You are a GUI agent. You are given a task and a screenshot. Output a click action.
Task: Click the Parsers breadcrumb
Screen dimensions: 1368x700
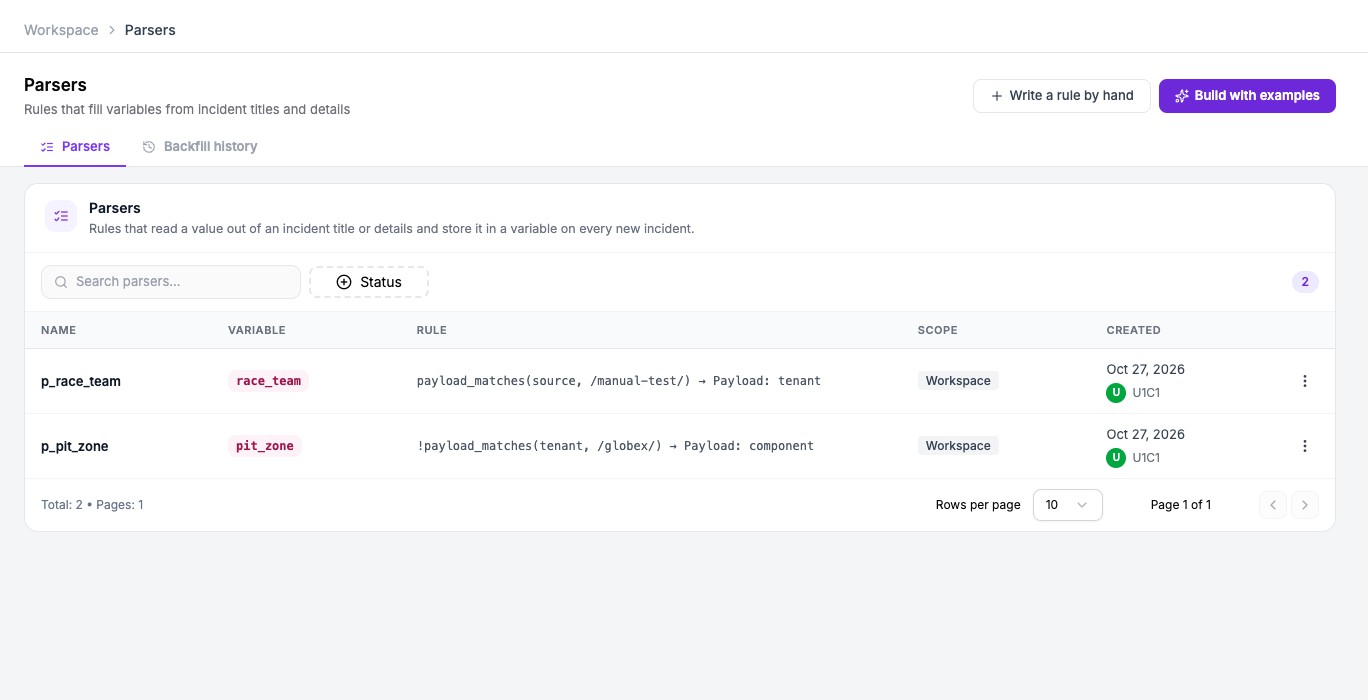(150, 30)
